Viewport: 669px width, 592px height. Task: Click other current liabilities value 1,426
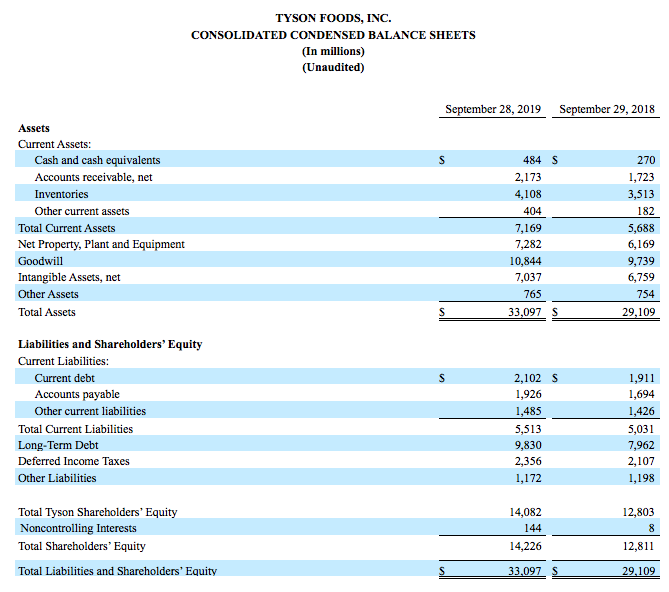[641, 411]
